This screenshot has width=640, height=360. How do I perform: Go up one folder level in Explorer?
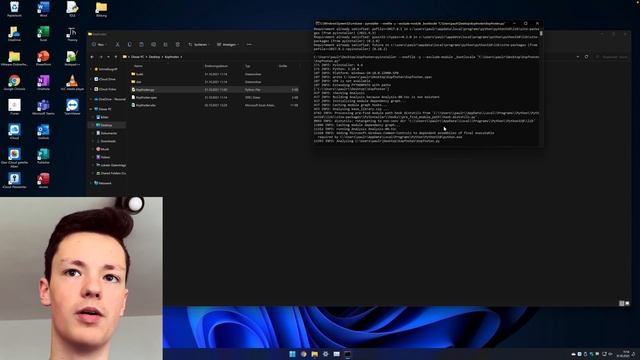[116, 57]
